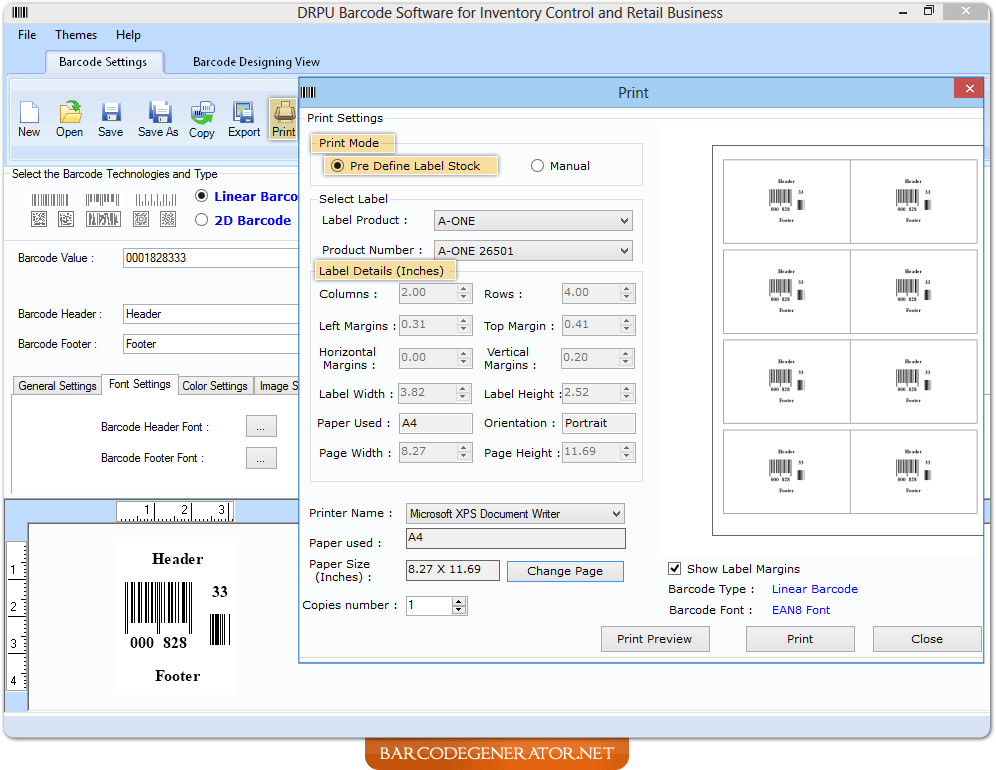The image size is (996, 770).
Task: Open the Label Product dropdown showing A-ONE
Action: coord(626,220)
